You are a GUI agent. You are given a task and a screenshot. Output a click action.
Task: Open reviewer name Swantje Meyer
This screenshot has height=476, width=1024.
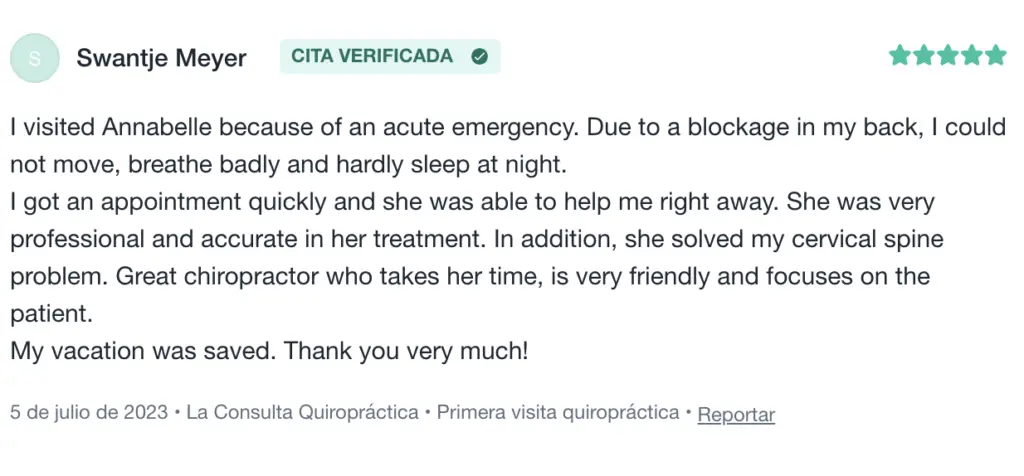[x=161, y=58]
